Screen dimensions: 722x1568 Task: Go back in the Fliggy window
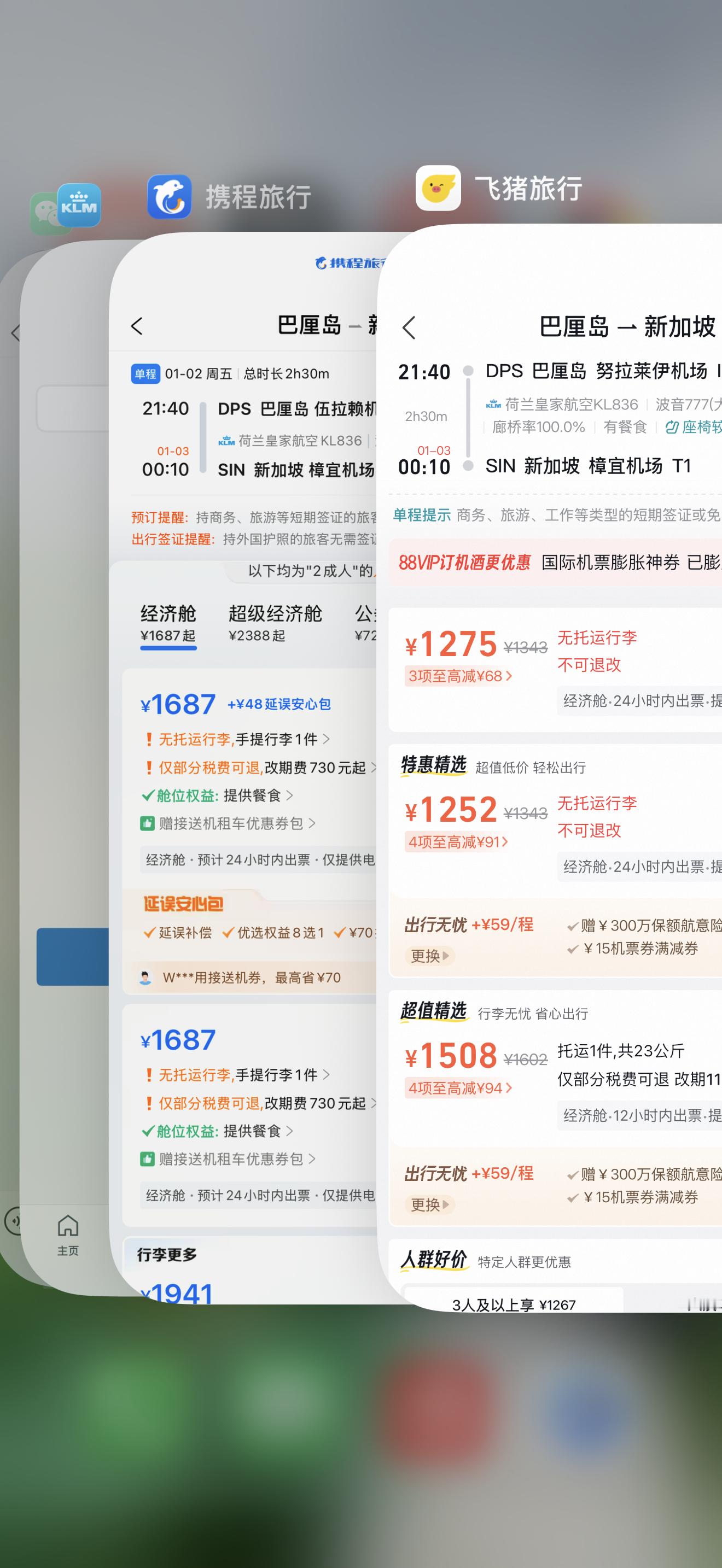click(409, 327)
